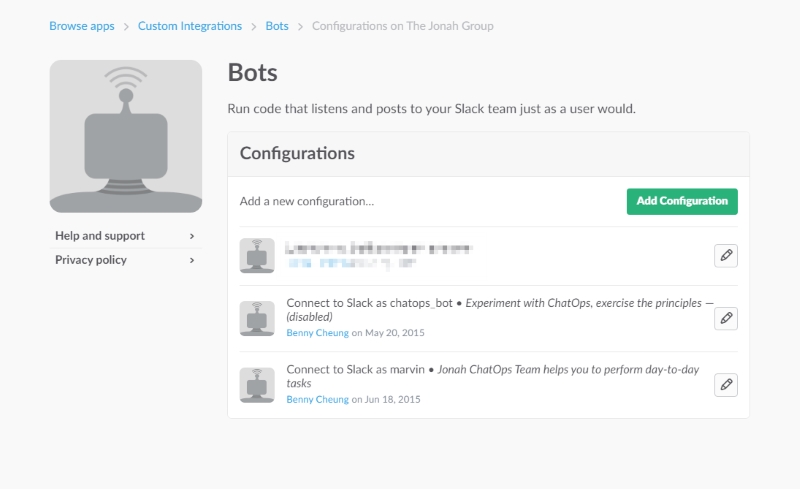This screenshot has height=489, width=800.
Task: Edit the blurred configuration via pencil icon
Action: [726, 255]
